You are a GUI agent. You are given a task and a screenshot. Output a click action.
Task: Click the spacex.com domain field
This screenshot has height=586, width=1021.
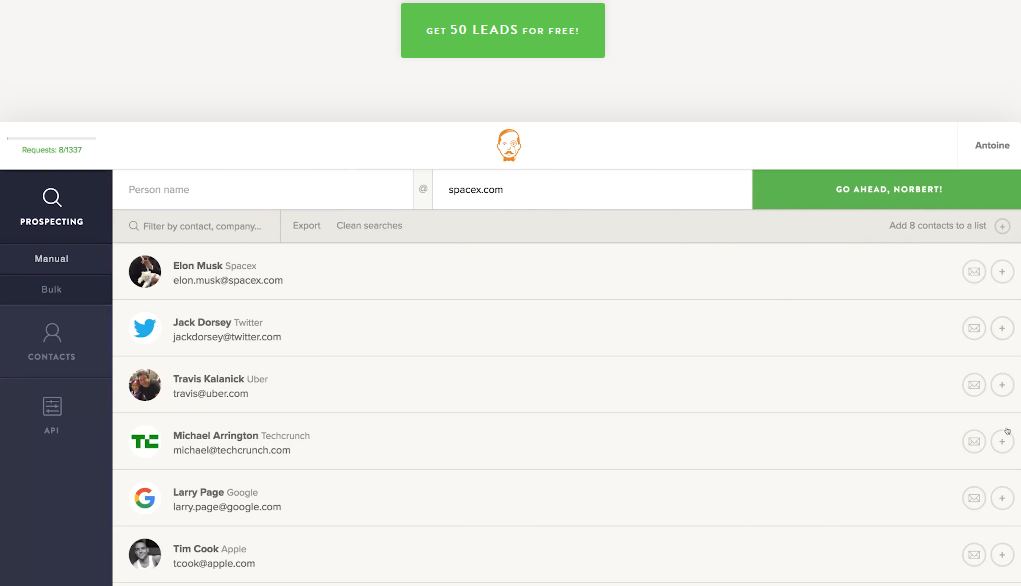[x=592, y=189]
